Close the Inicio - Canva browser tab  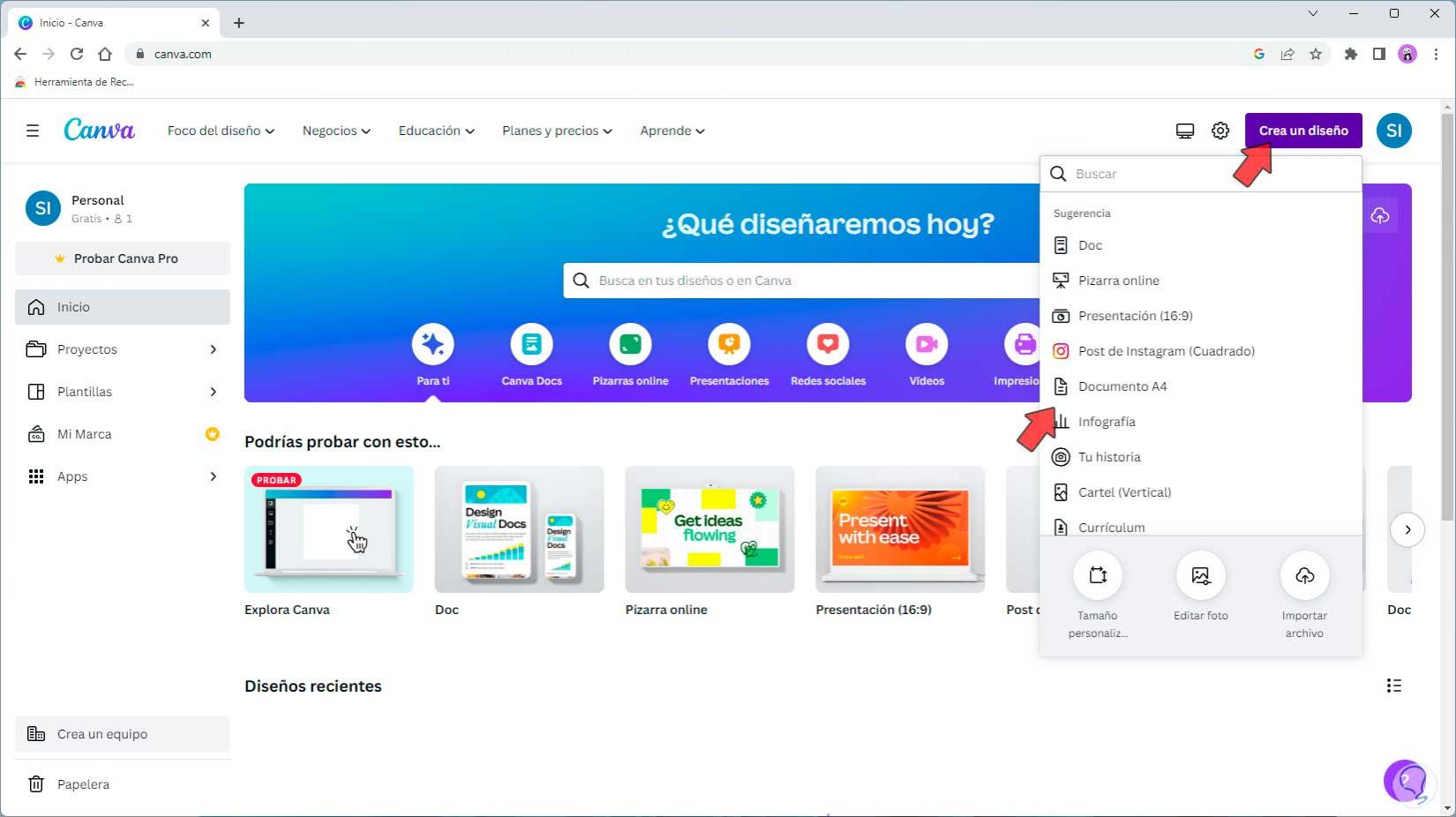click(206, 23)
